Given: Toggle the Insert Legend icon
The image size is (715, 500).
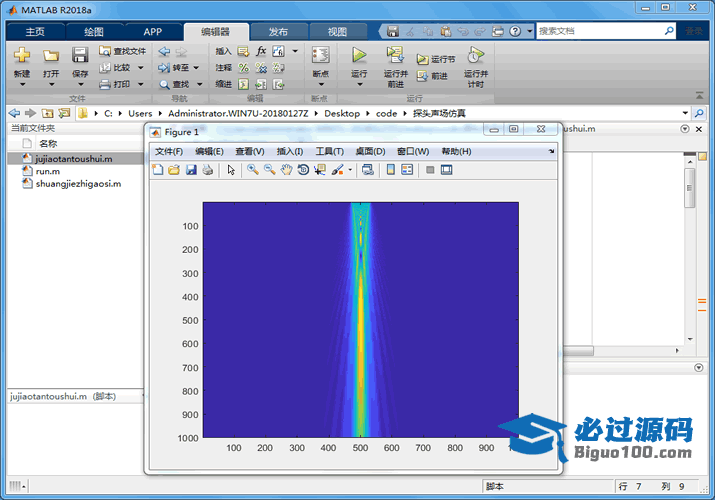Looking at the screenshot, I should pyautogui.click(x=407, y=170).
